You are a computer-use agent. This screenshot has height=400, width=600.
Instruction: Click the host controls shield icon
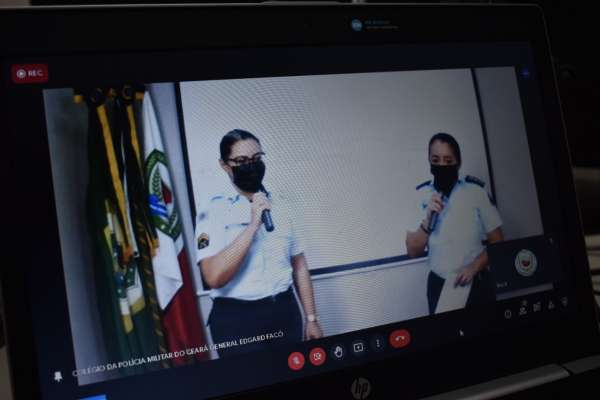click(x=564, y=301)
